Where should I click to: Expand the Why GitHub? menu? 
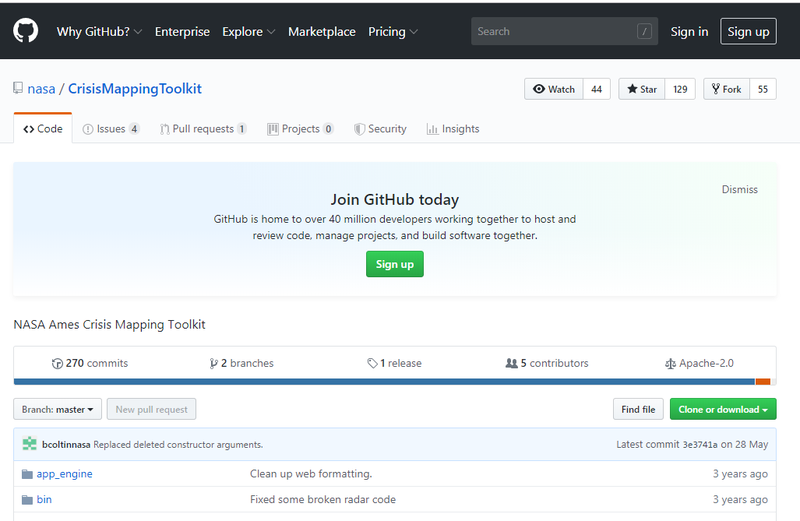click(x=99, y=32)
